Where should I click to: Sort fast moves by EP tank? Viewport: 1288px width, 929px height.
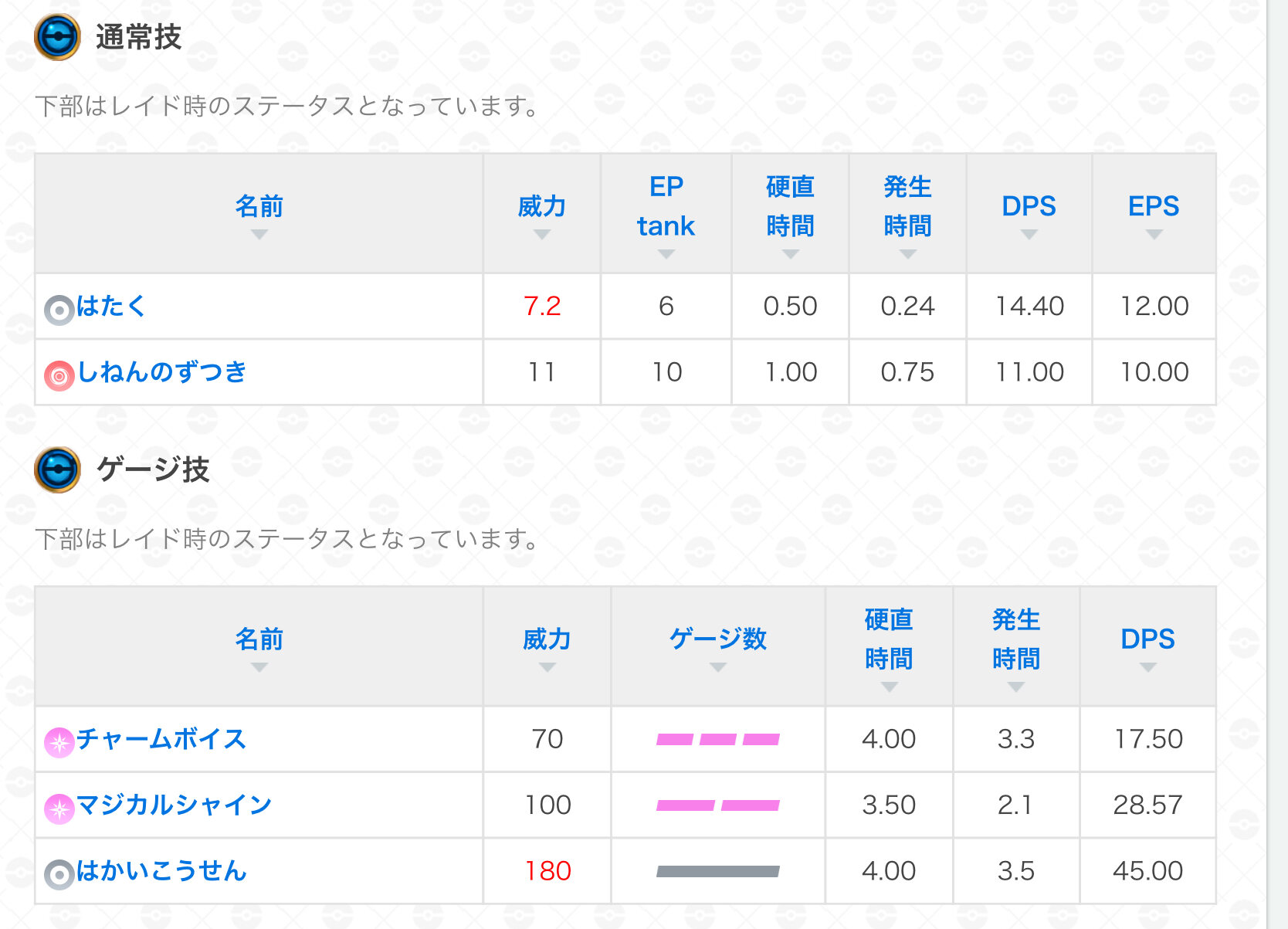[x=666, y=214]
